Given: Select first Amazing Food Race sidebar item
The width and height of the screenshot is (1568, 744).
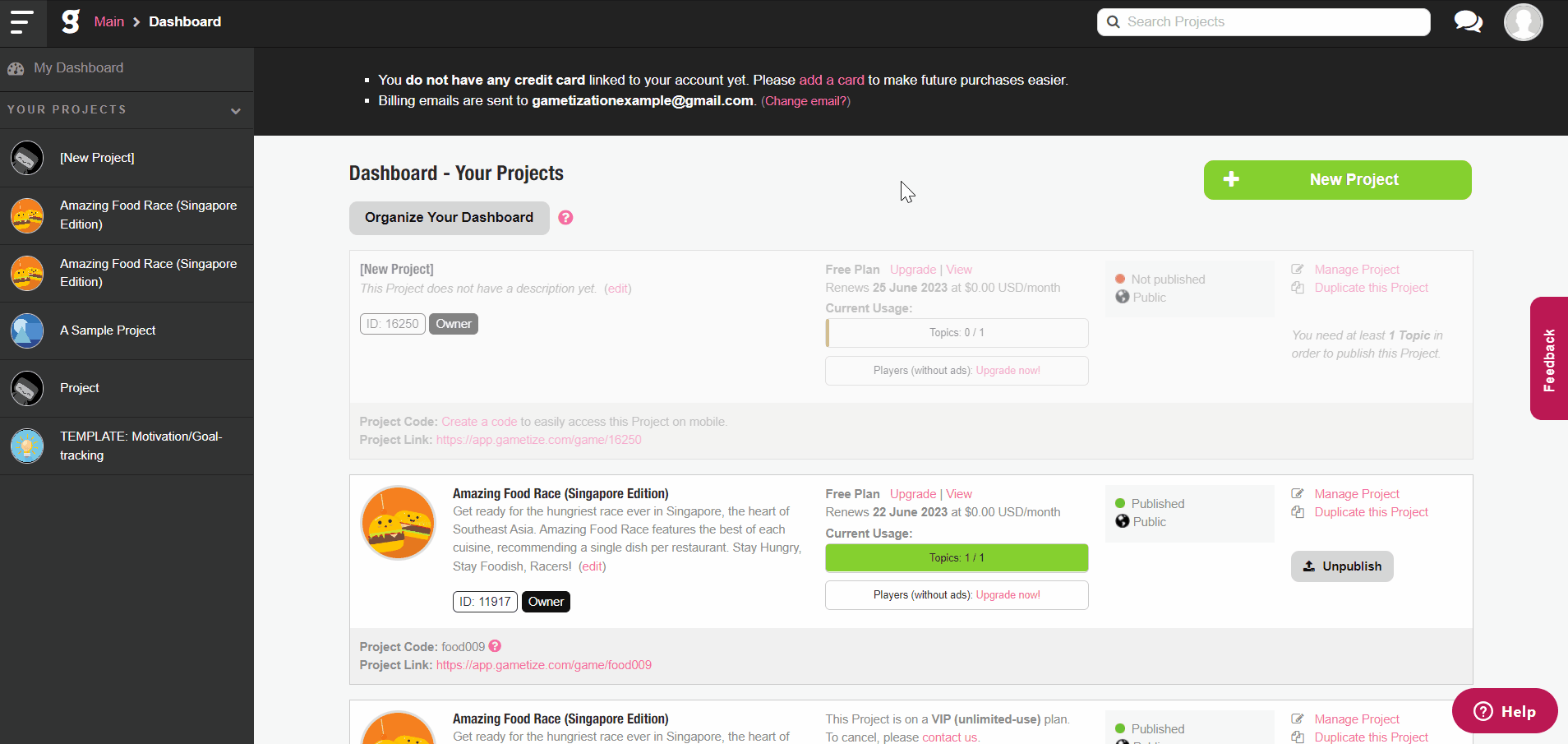Looking at the screenshot, I should pos(127,215).
